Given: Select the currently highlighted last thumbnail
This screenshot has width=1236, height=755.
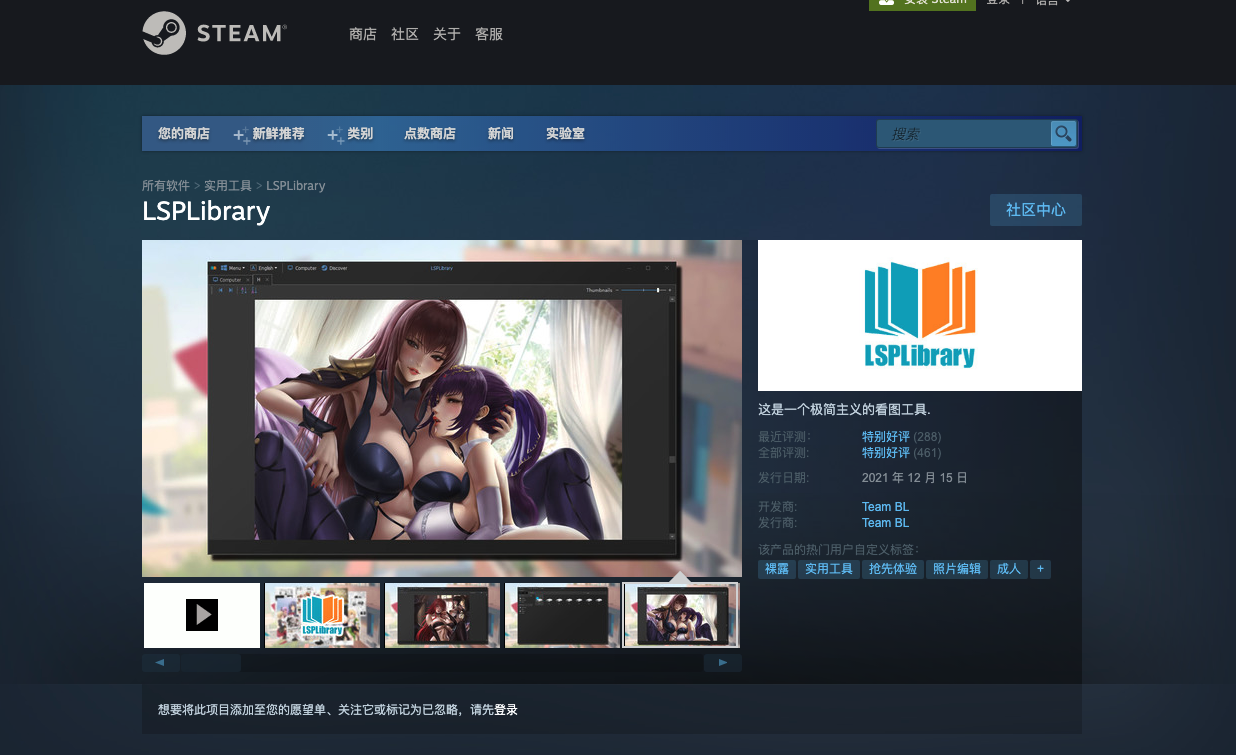Looking at the screenshot, I should [681, 615].
